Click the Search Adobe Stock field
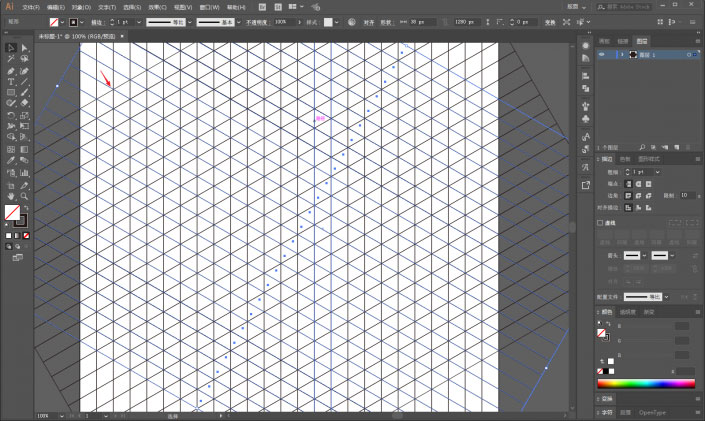Viewport: 705px width, 421px height. point(624,7)
